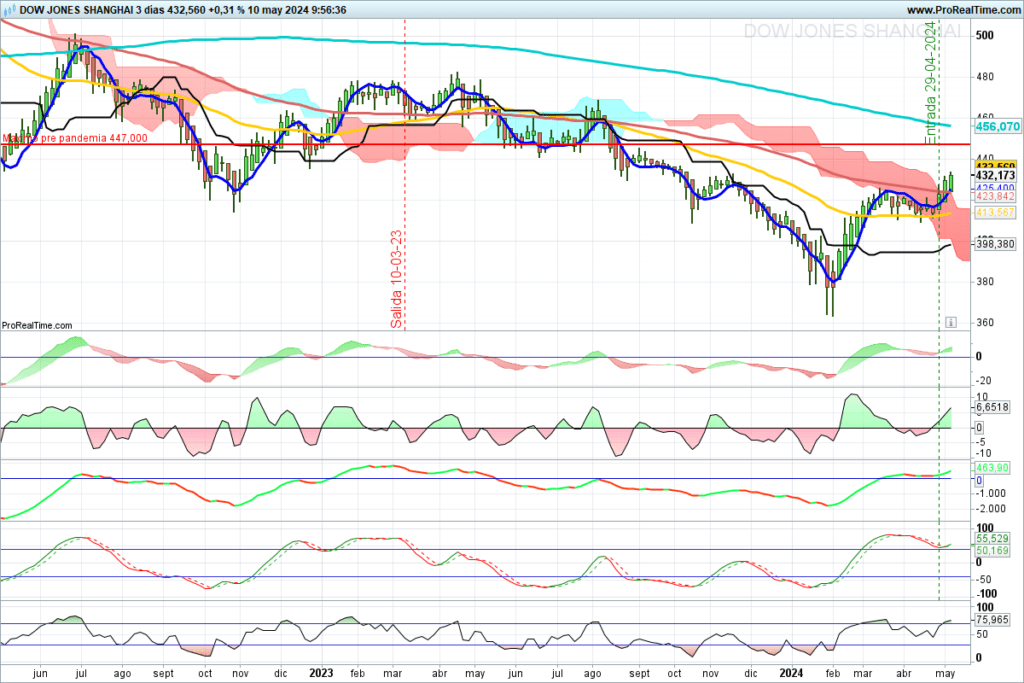Click the 50,169 oscillator value label
Viewport: 1024px width, 683px height.
[992, 550]
